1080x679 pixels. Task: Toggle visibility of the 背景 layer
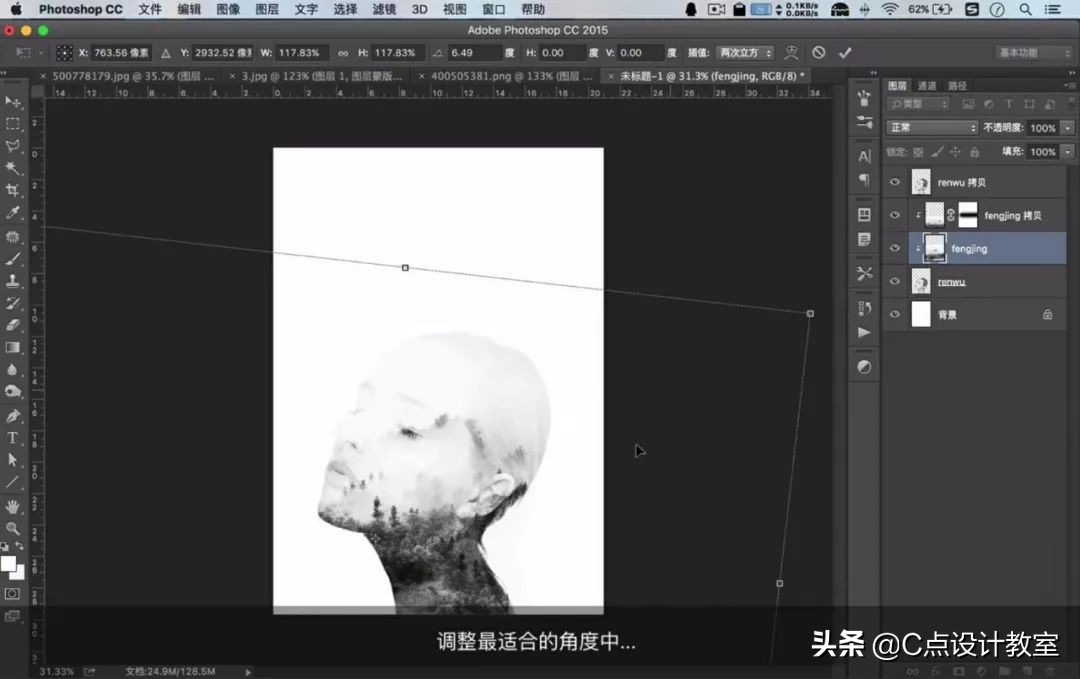[895, 315]
